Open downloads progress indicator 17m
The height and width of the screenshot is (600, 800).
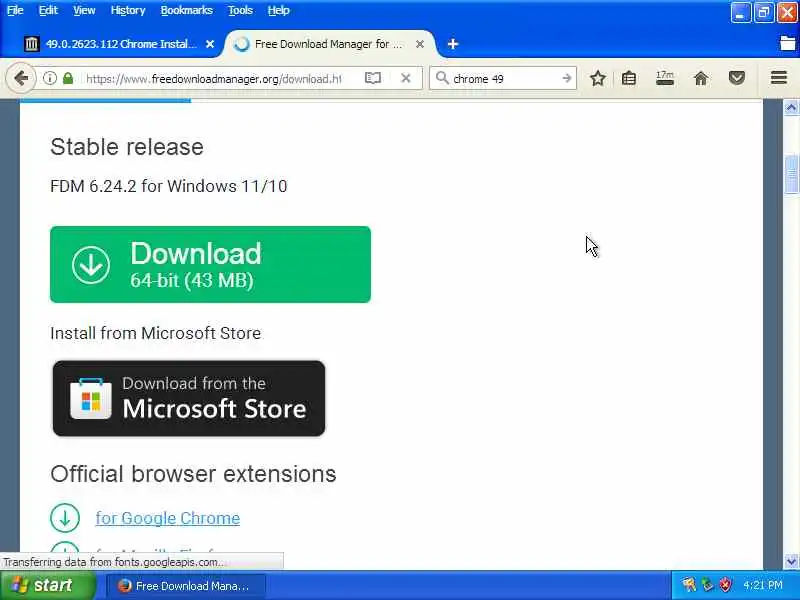[665, 78]
